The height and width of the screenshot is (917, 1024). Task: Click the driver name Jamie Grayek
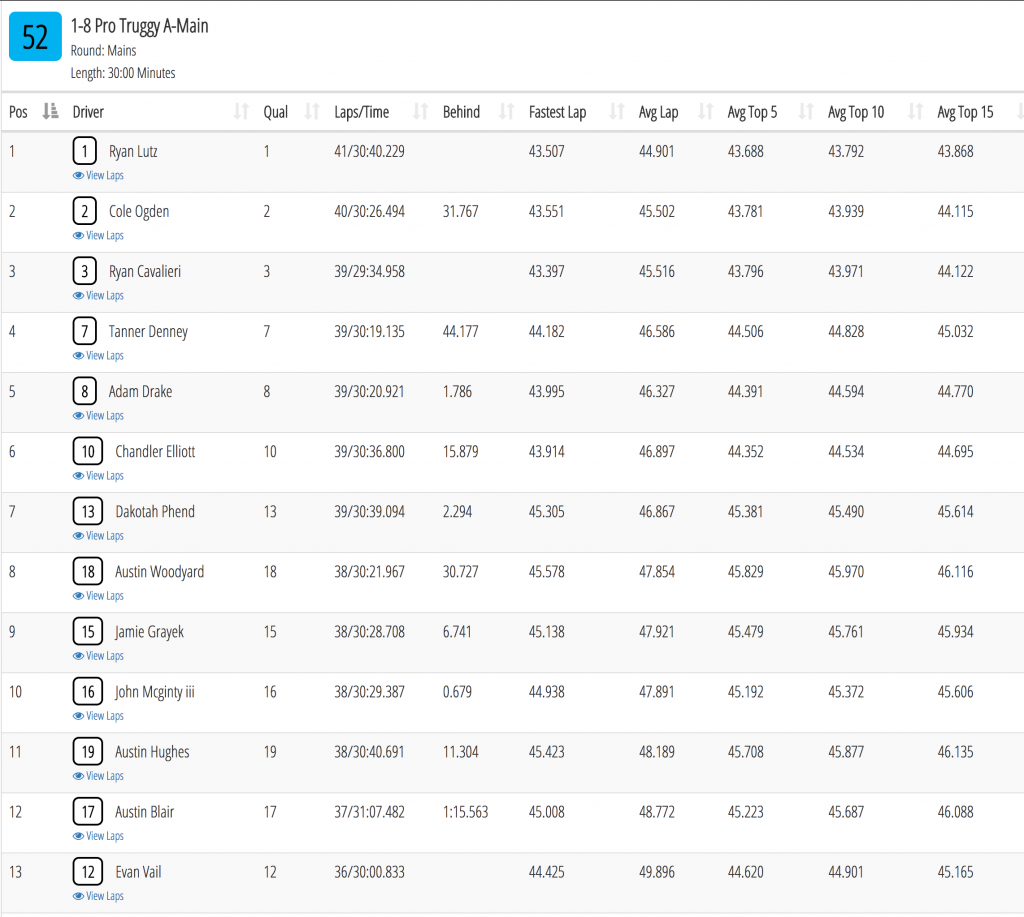pyautogui.click(x=150, y=632)
